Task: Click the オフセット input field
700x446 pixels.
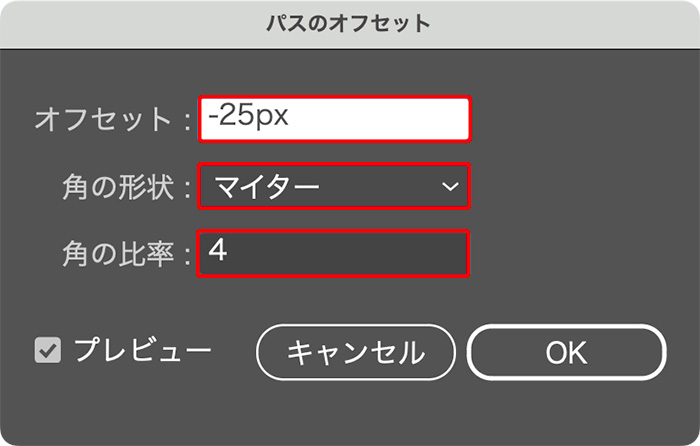Action: [x=334, y=119]
